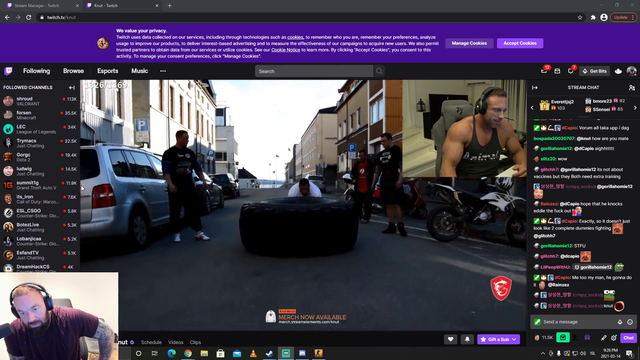This screenshot has width=640, height=360.
Task: Click Accept Cookies button
Action: coord(520,43)
